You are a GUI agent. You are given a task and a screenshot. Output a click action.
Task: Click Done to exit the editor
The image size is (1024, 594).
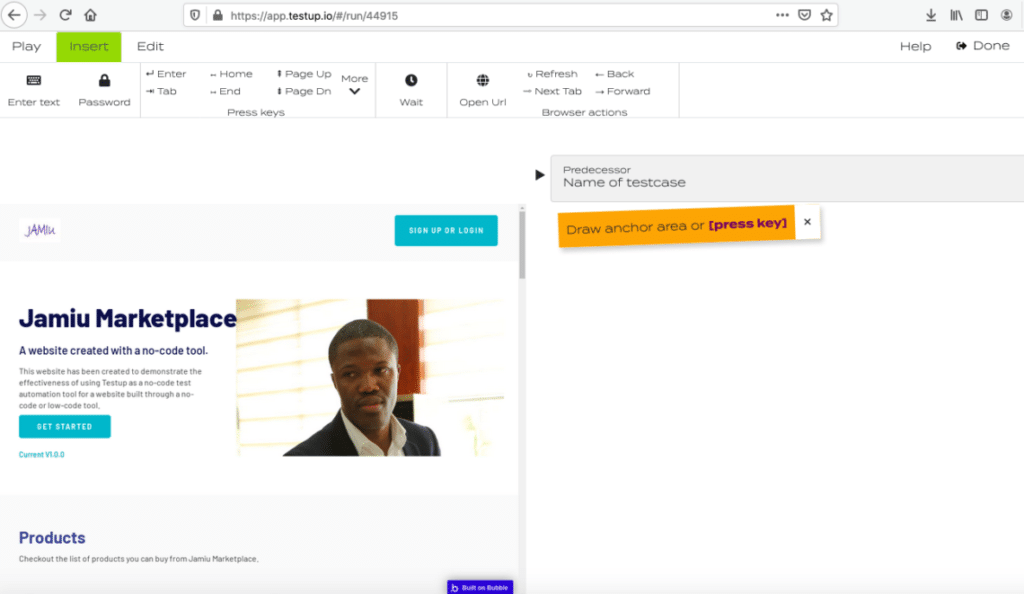[x=983, y=46]
